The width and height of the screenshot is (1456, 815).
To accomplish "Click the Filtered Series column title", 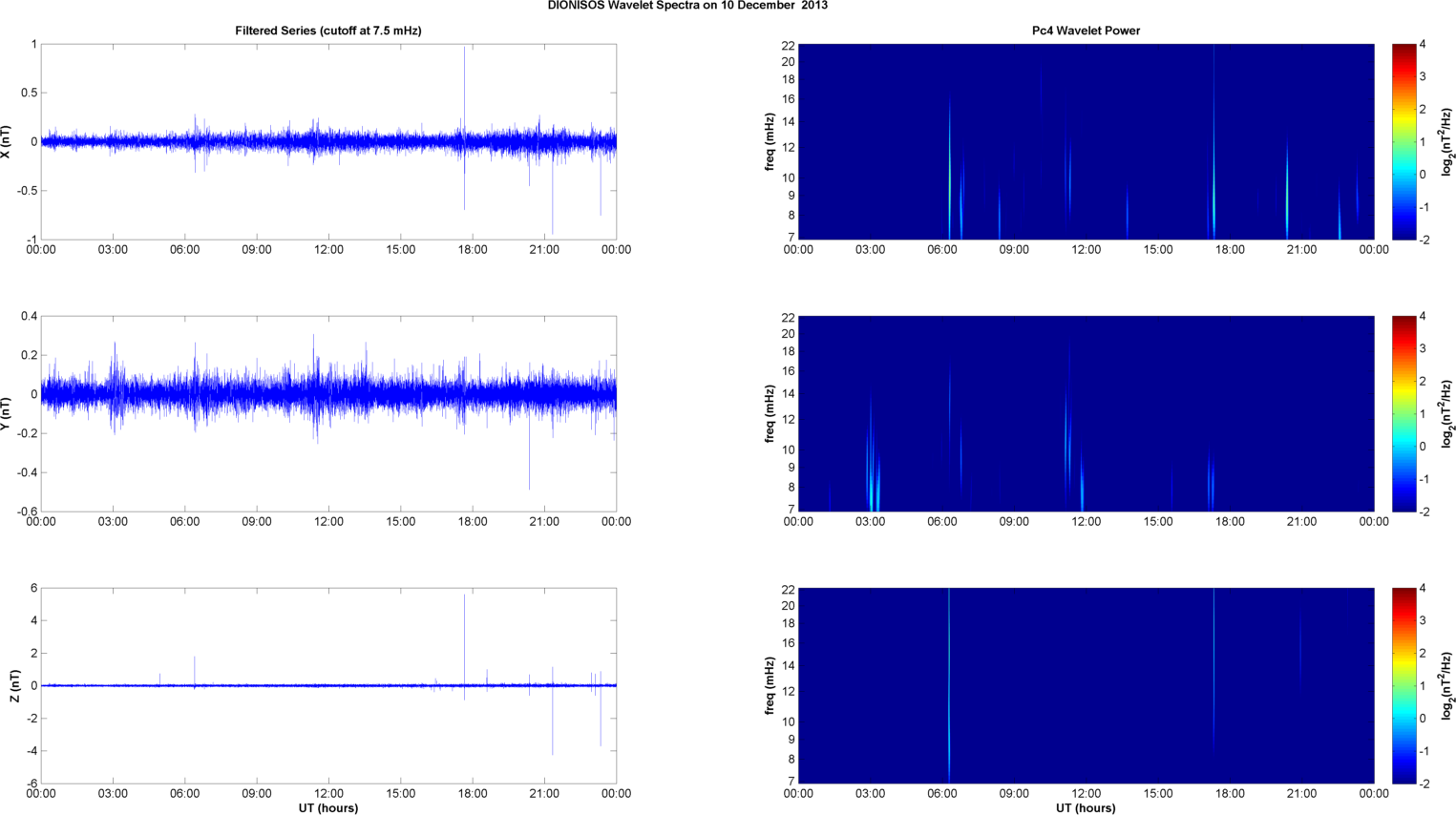I will click(x=327, y=31).
